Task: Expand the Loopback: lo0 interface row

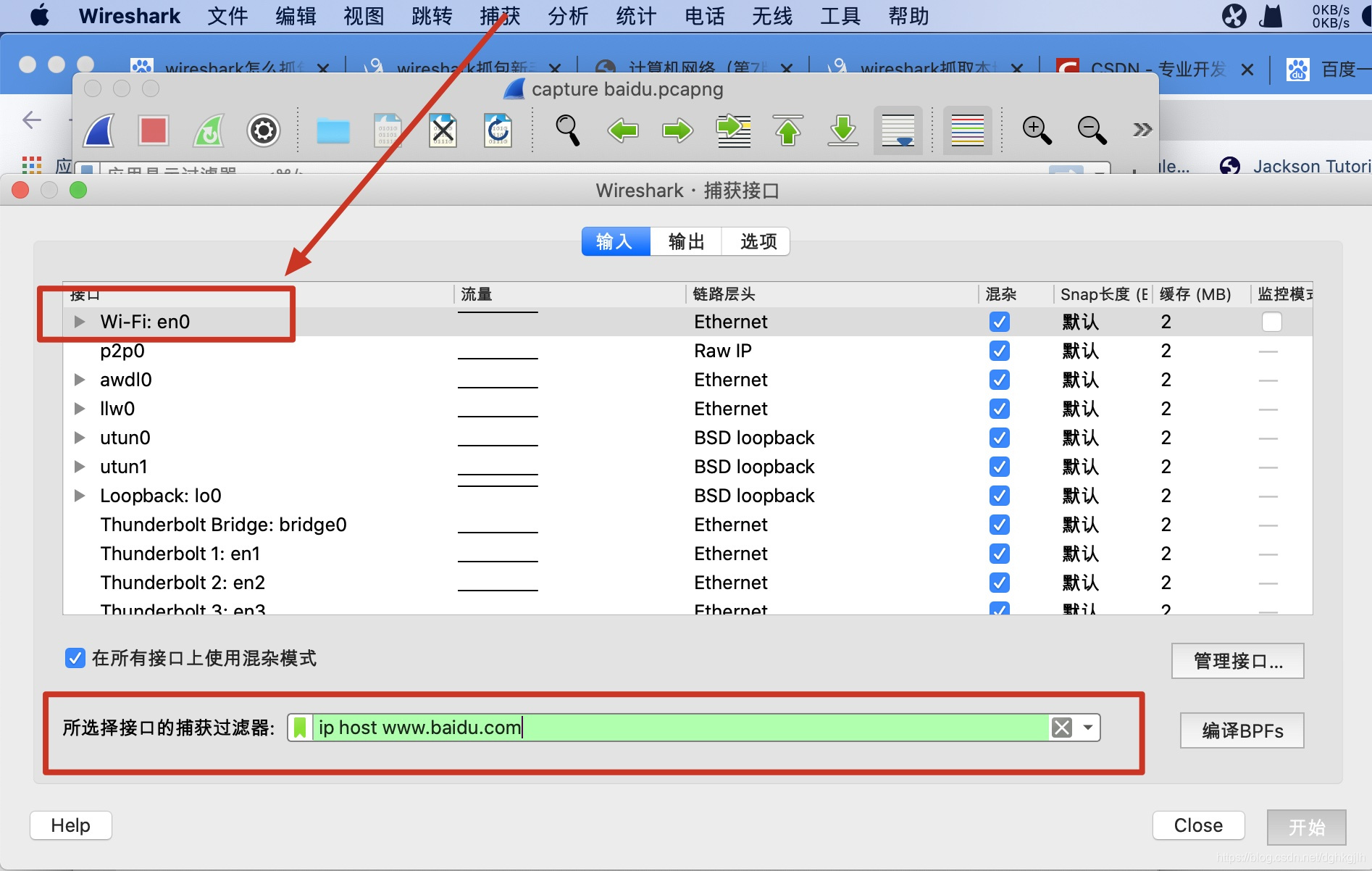Action: click(80, 496)
